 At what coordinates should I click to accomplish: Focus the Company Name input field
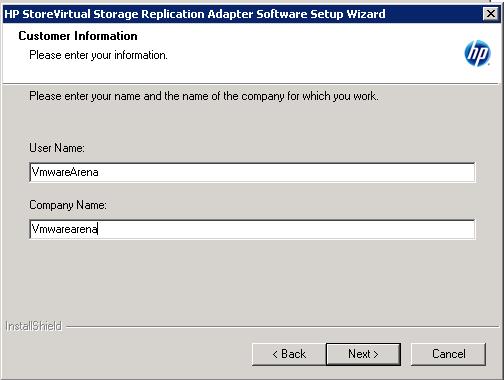click(x=252, y=229)
